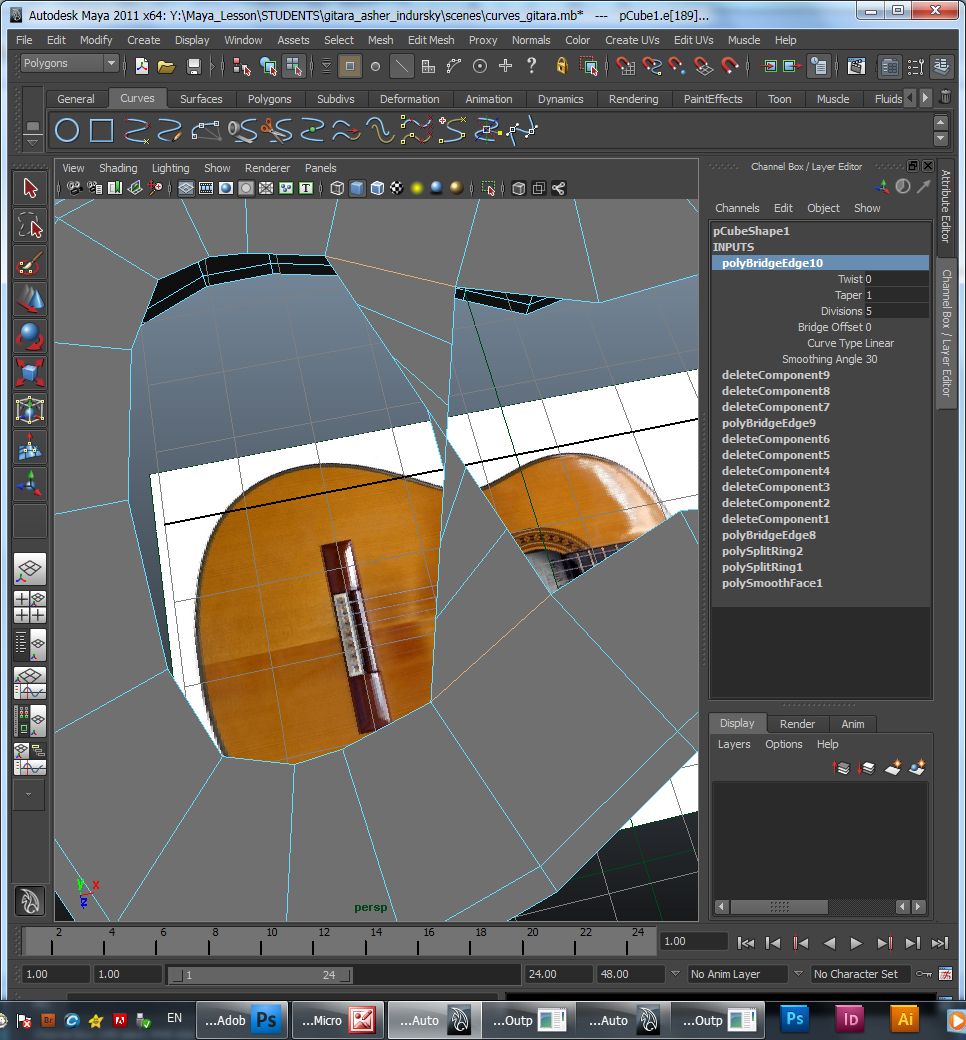Click the NURBS square shelf icon
This screenshot has height=1040, width=966.
click(101, 131)
